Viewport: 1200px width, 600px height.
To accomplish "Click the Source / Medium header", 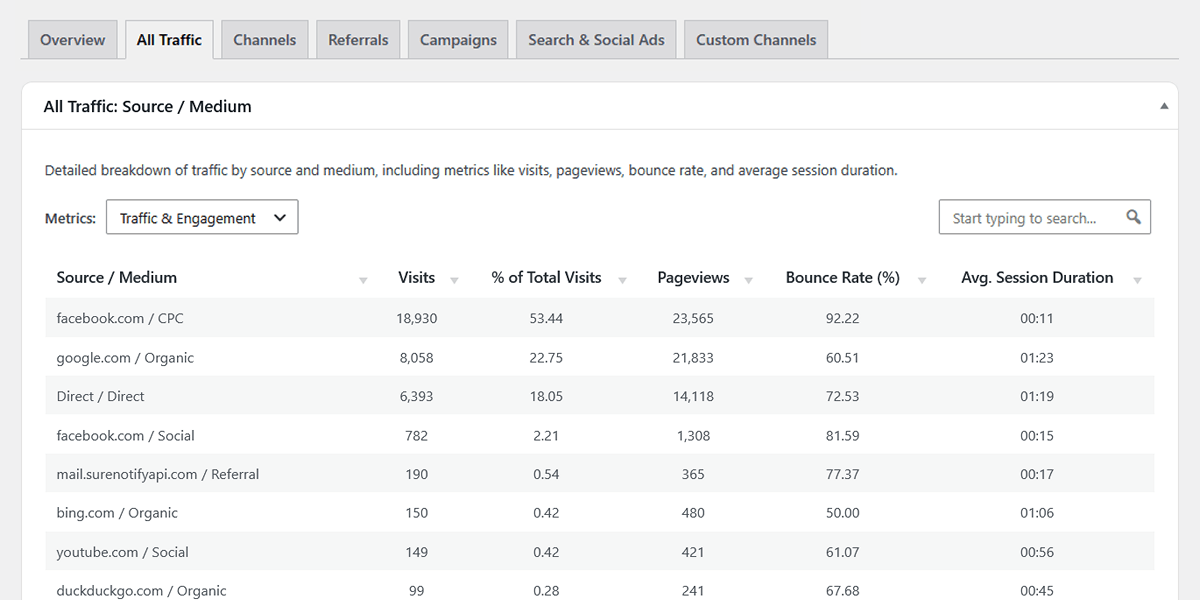I will [116, 278].
